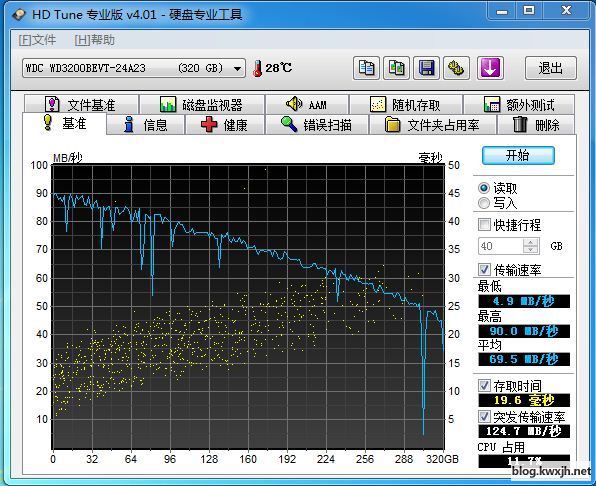596x486 pixels.
Task: Enable the 快捷行程 checkbox
Action: pos(484,225)
